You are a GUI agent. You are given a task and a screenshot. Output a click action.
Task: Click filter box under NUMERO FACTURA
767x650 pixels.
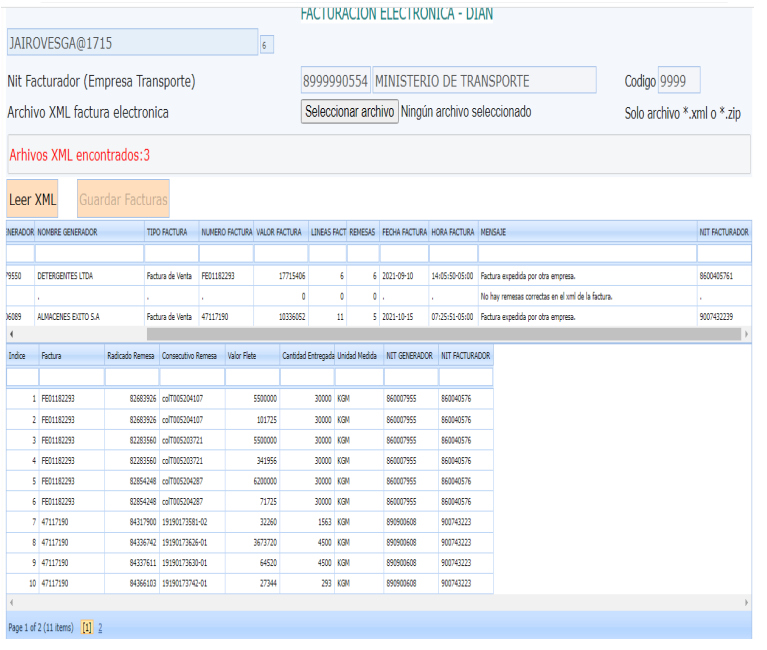tap(226, 253)
